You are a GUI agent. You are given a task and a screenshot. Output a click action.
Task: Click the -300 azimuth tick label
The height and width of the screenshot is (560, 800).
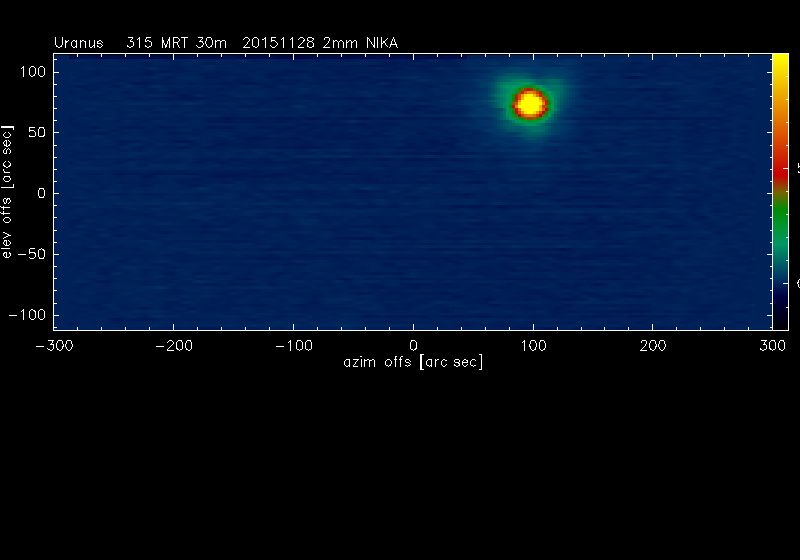54,344
